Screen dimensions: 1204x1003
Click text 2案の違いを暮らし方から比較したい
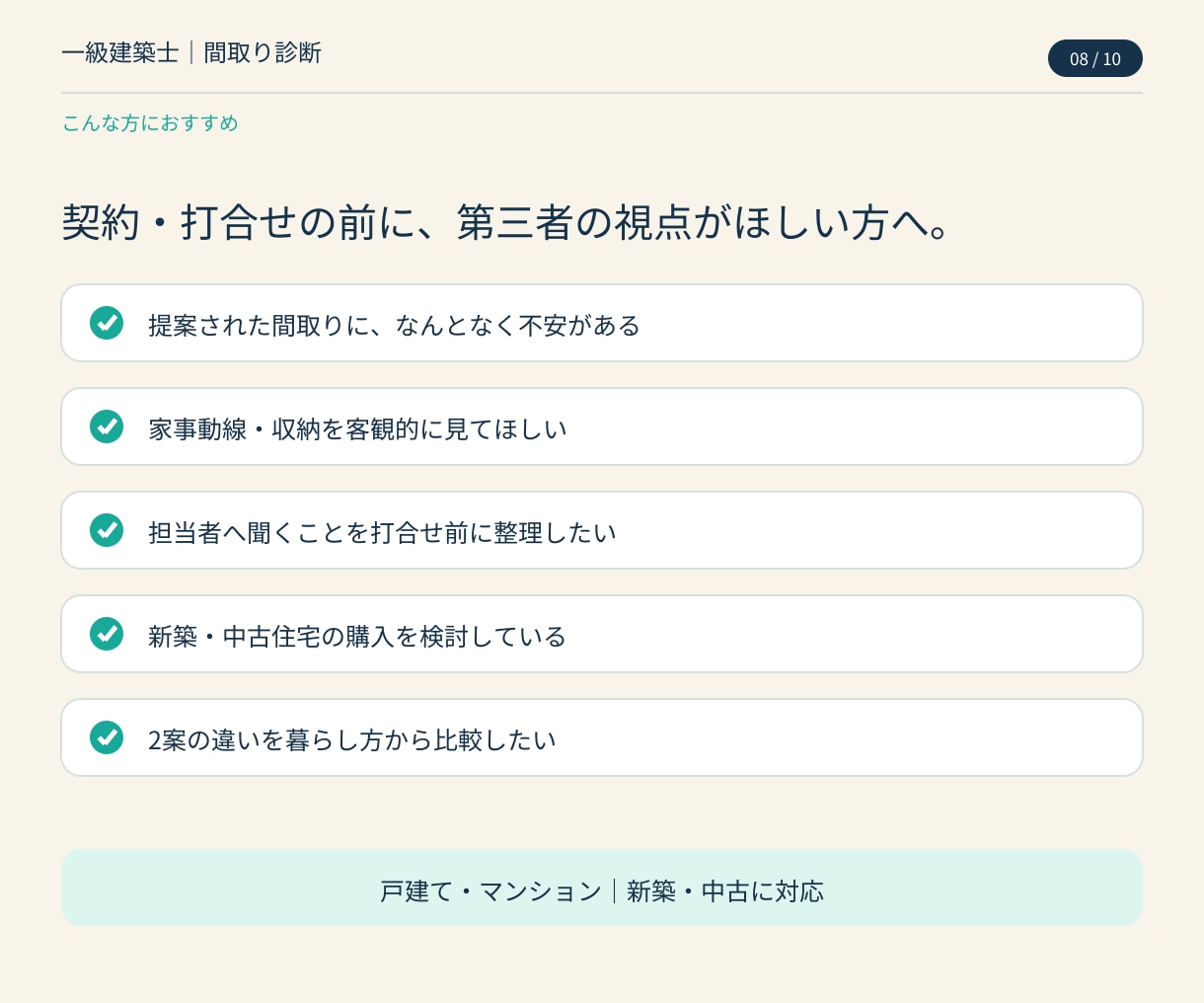pyautogui.click(x=352, y=740)
